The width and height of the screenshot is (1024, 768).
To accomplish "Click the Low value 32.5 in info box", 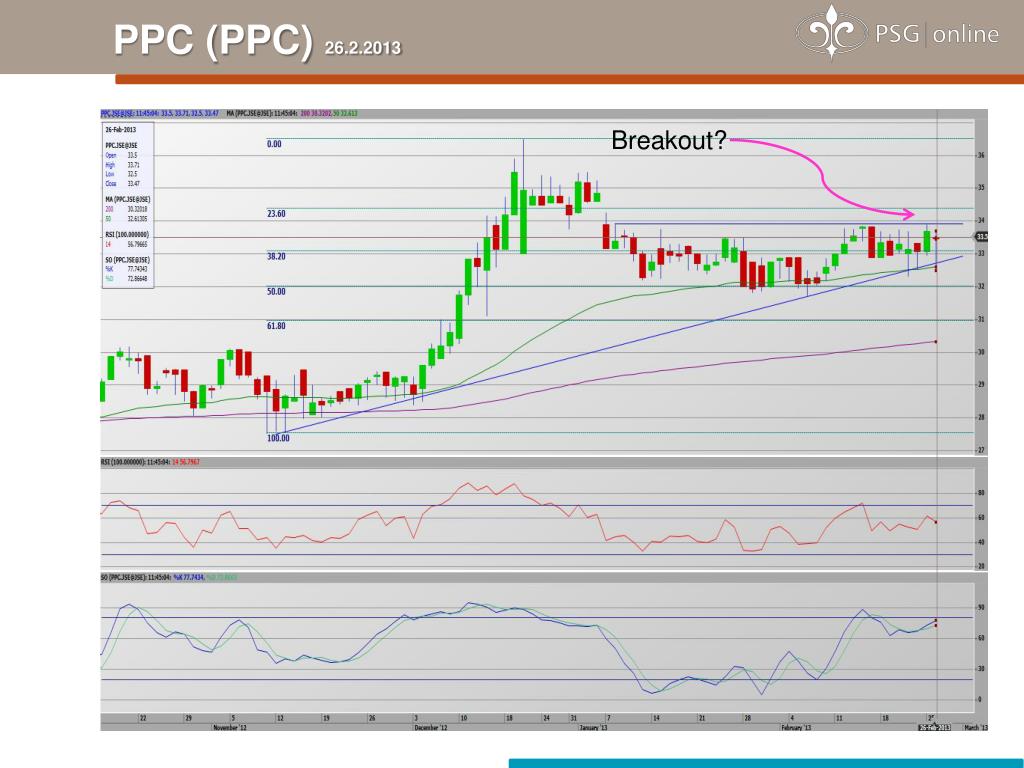I will pyautogui.click(x=133, y=174).
